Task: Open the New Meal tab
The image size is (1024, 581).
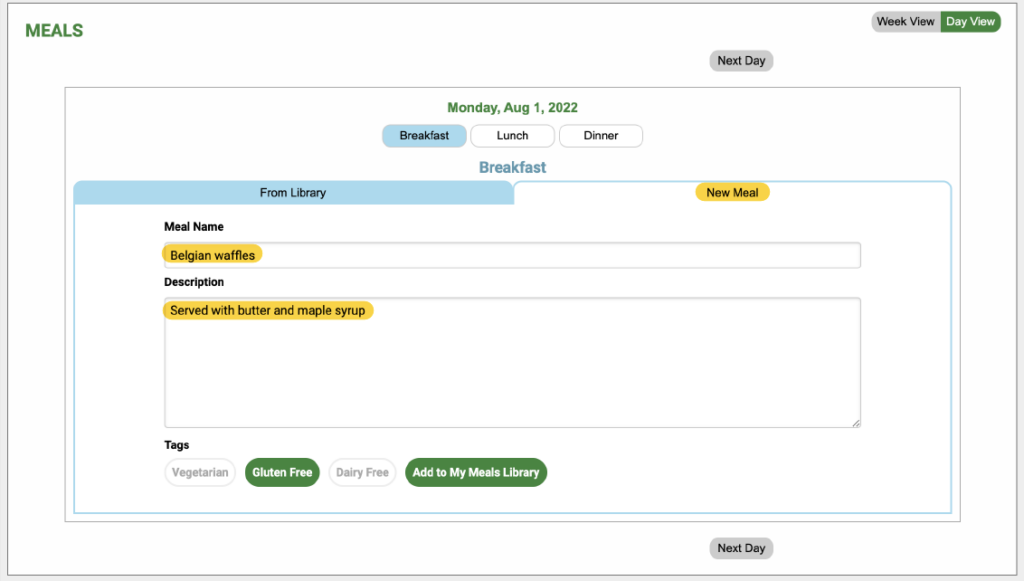Action: 732,193
